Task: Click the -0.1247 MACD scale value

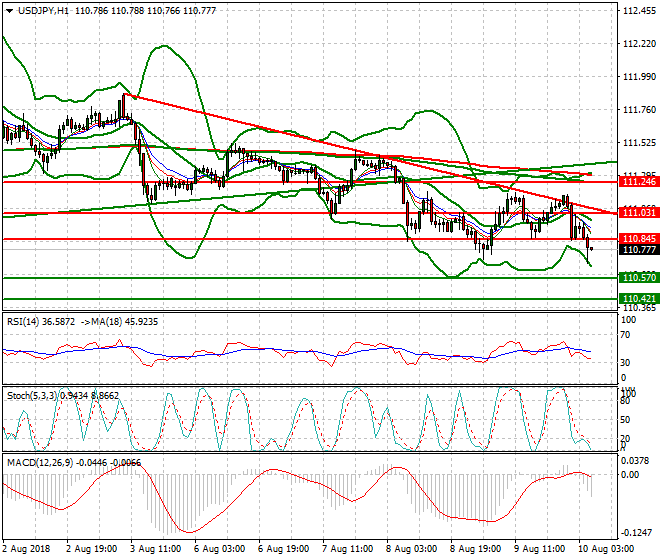Action: click(x=636, y=533)
